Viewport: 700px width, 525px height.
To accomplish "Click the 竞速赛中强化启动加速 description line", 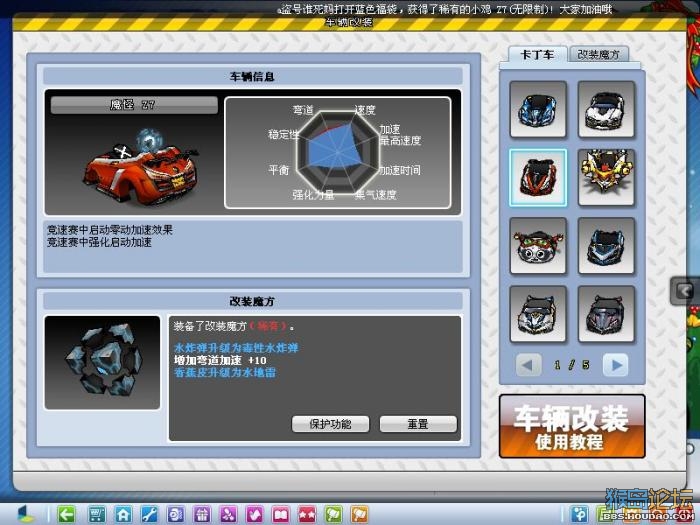I will pos(100,242).
